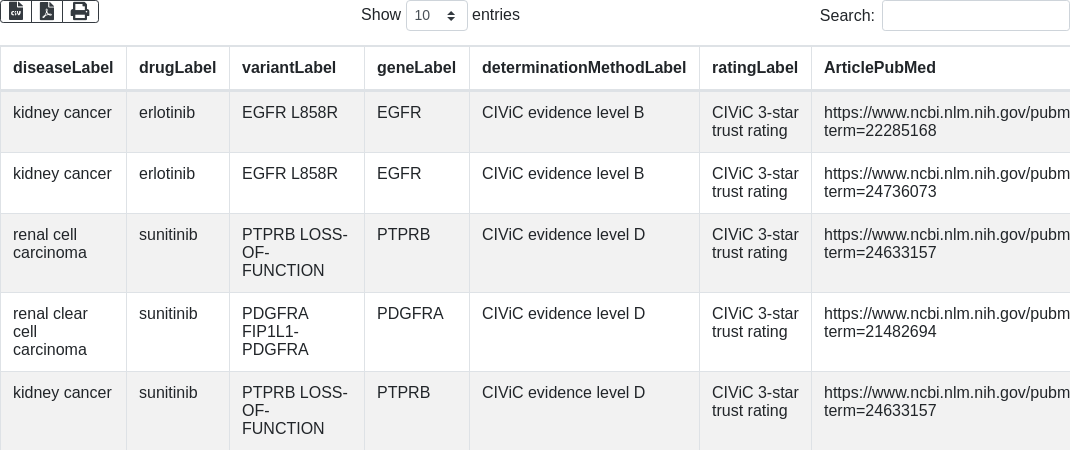Click into the Search input field

[975, 16]
